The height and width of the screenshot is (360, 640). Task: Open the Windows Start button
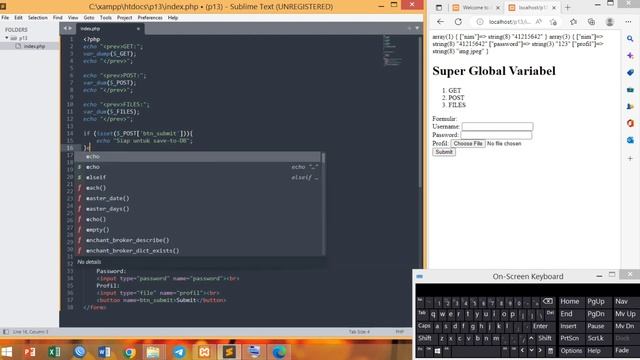[7, 352]
